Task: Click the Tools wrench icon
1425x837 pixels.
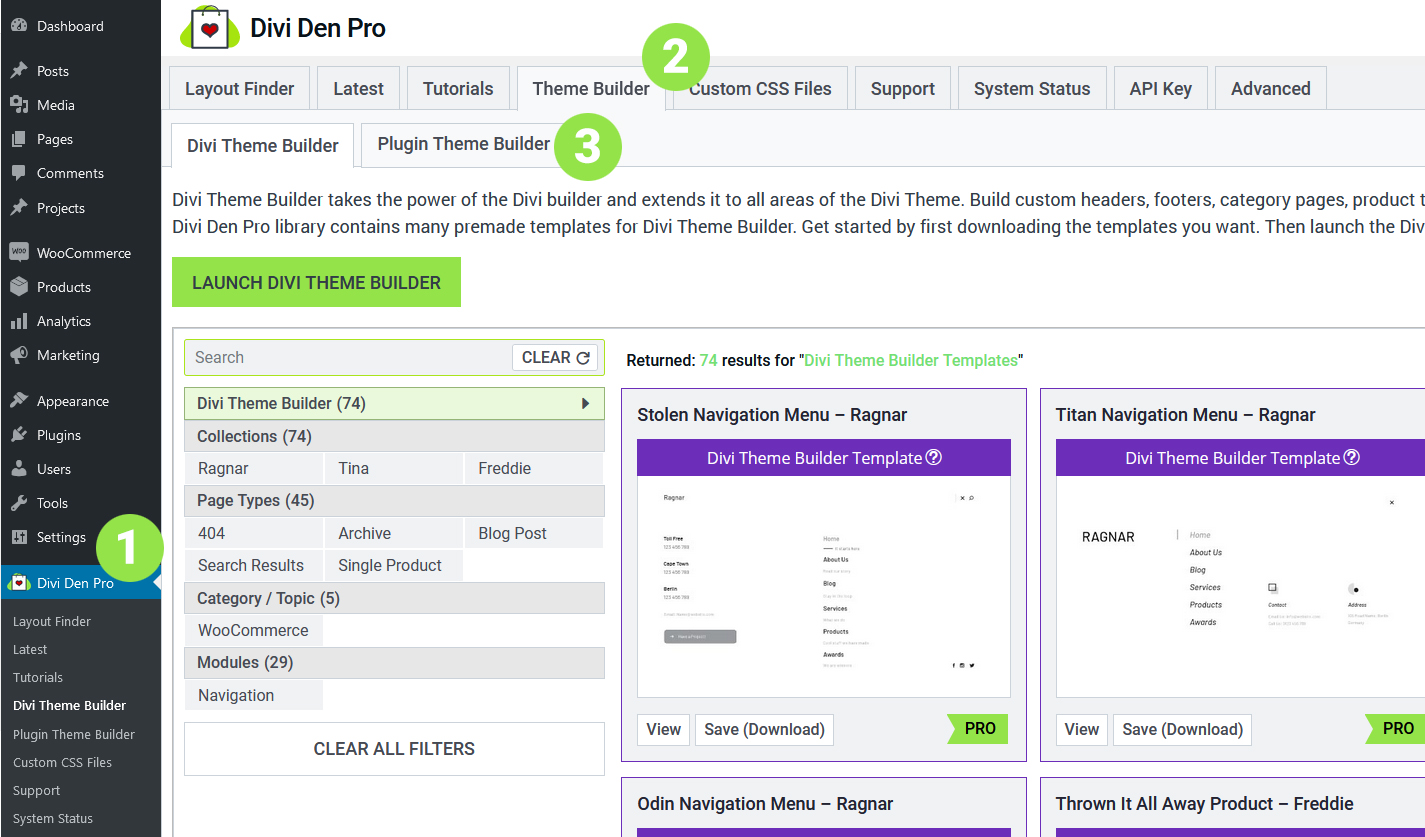Action: point(19,503)
